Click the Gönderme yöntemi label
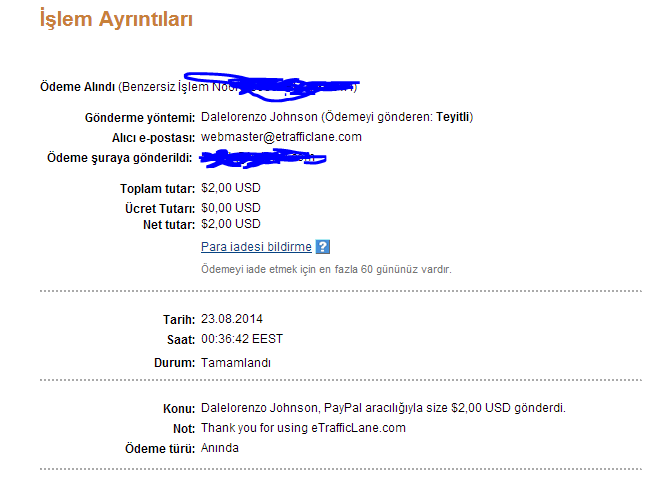The height and width of the screenshot is (494, 657). coord(140,118)
